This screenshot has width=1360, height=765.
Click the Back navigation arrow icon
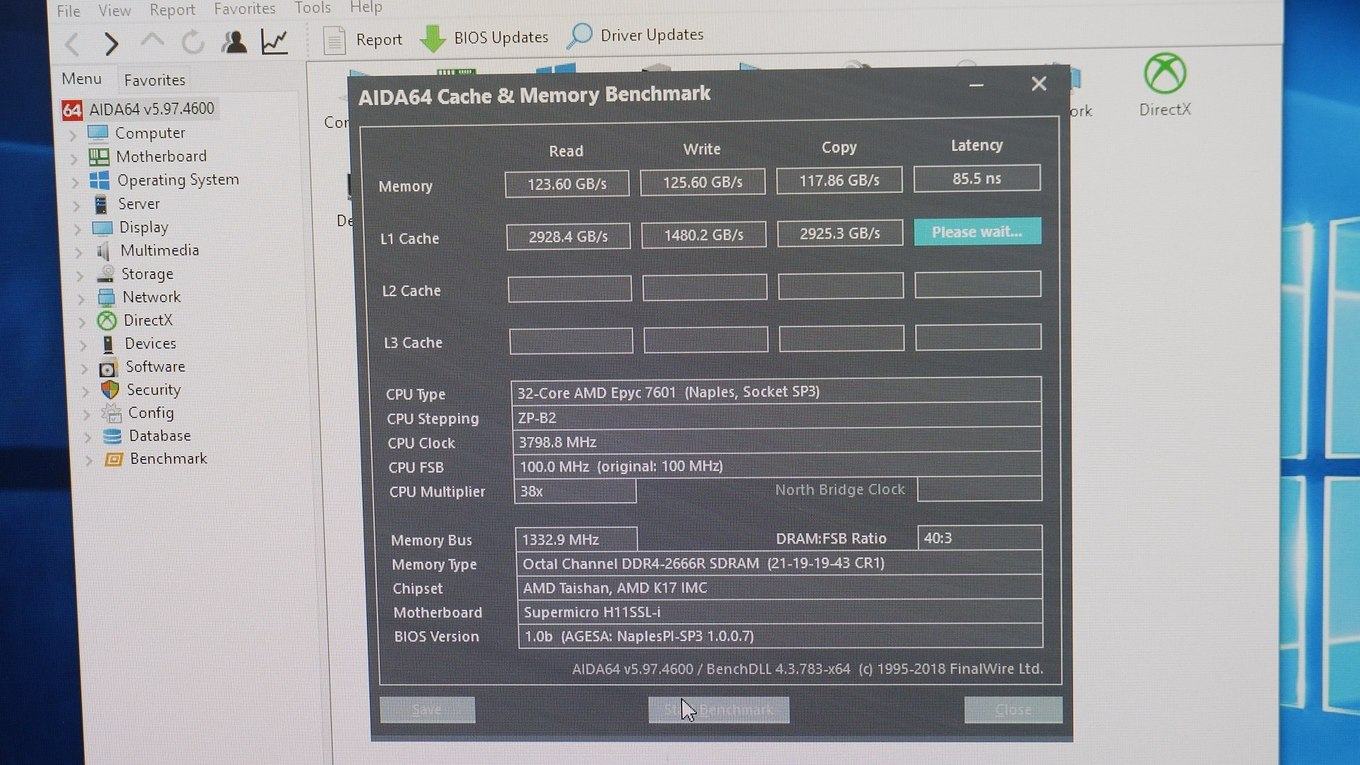click(72, 43)
